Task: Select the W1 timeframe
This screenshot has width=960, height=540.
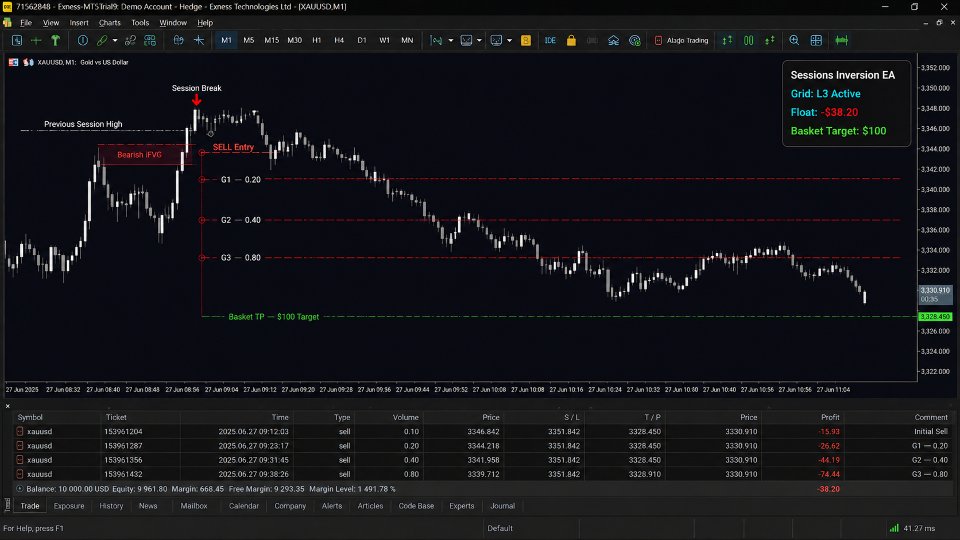Action: click(384, 40)
